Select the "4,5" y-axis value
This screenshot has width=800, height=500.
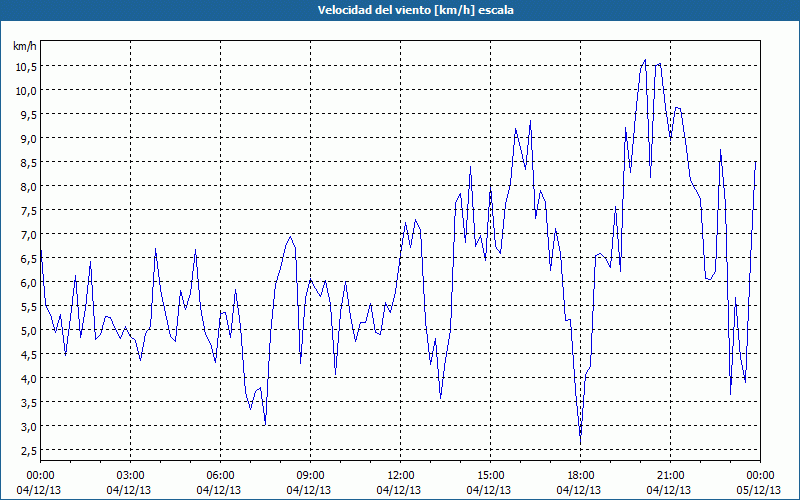28,355
